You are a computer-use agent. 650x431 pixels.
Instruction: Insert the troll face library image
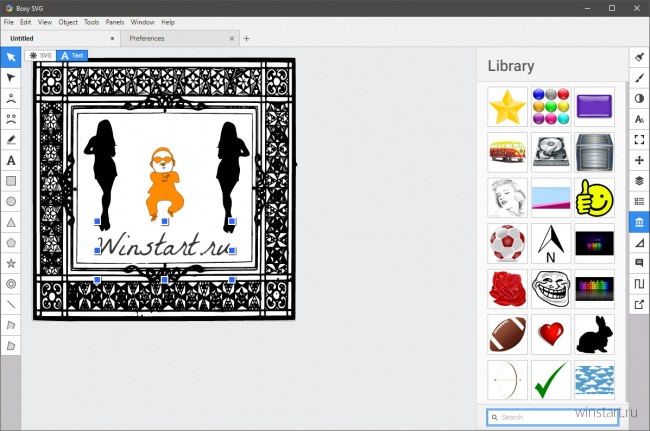(x=551, y=289)
